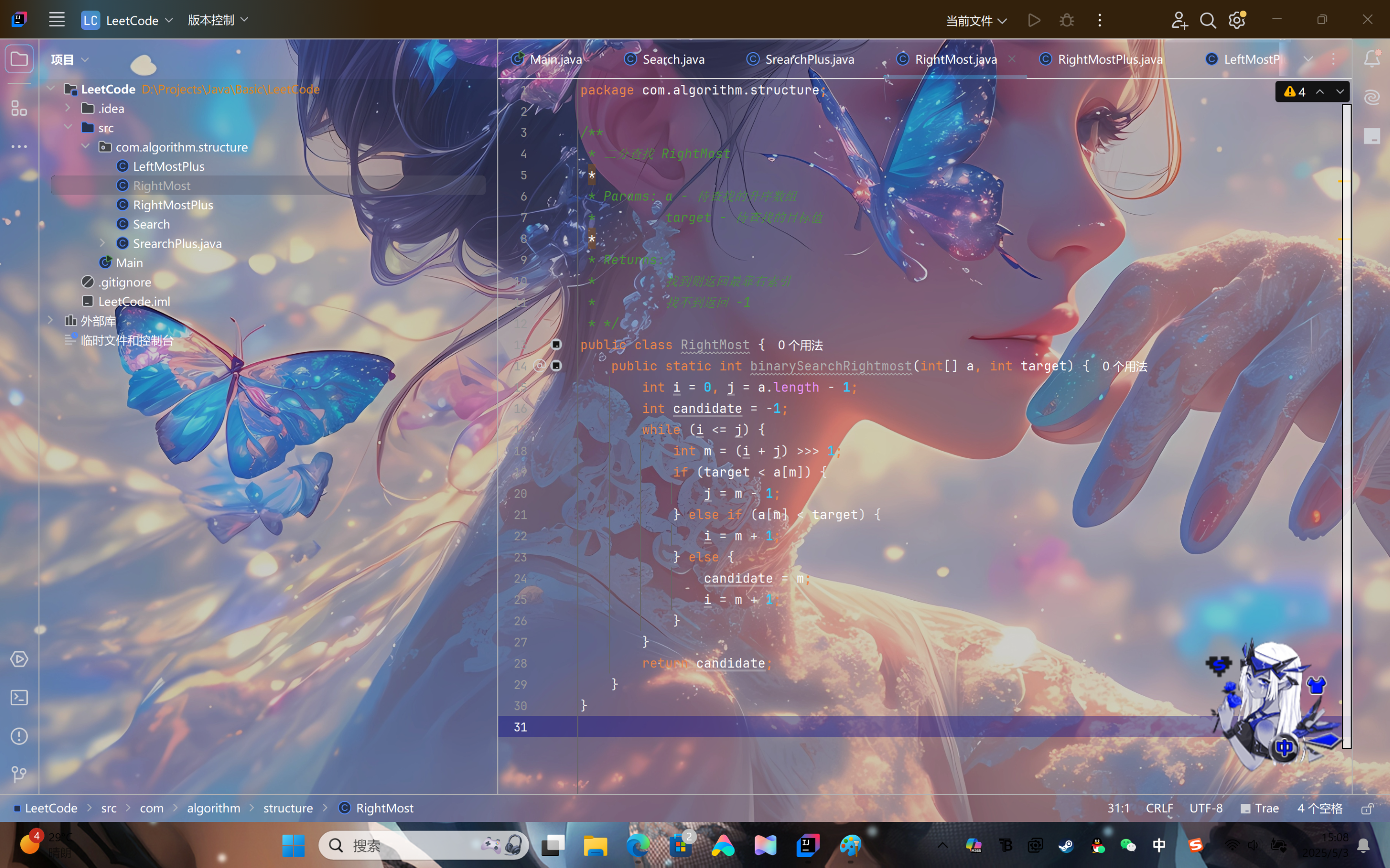Run the current file
The height and width of the screenshot is (868, 1390).
click(1034, 20)
